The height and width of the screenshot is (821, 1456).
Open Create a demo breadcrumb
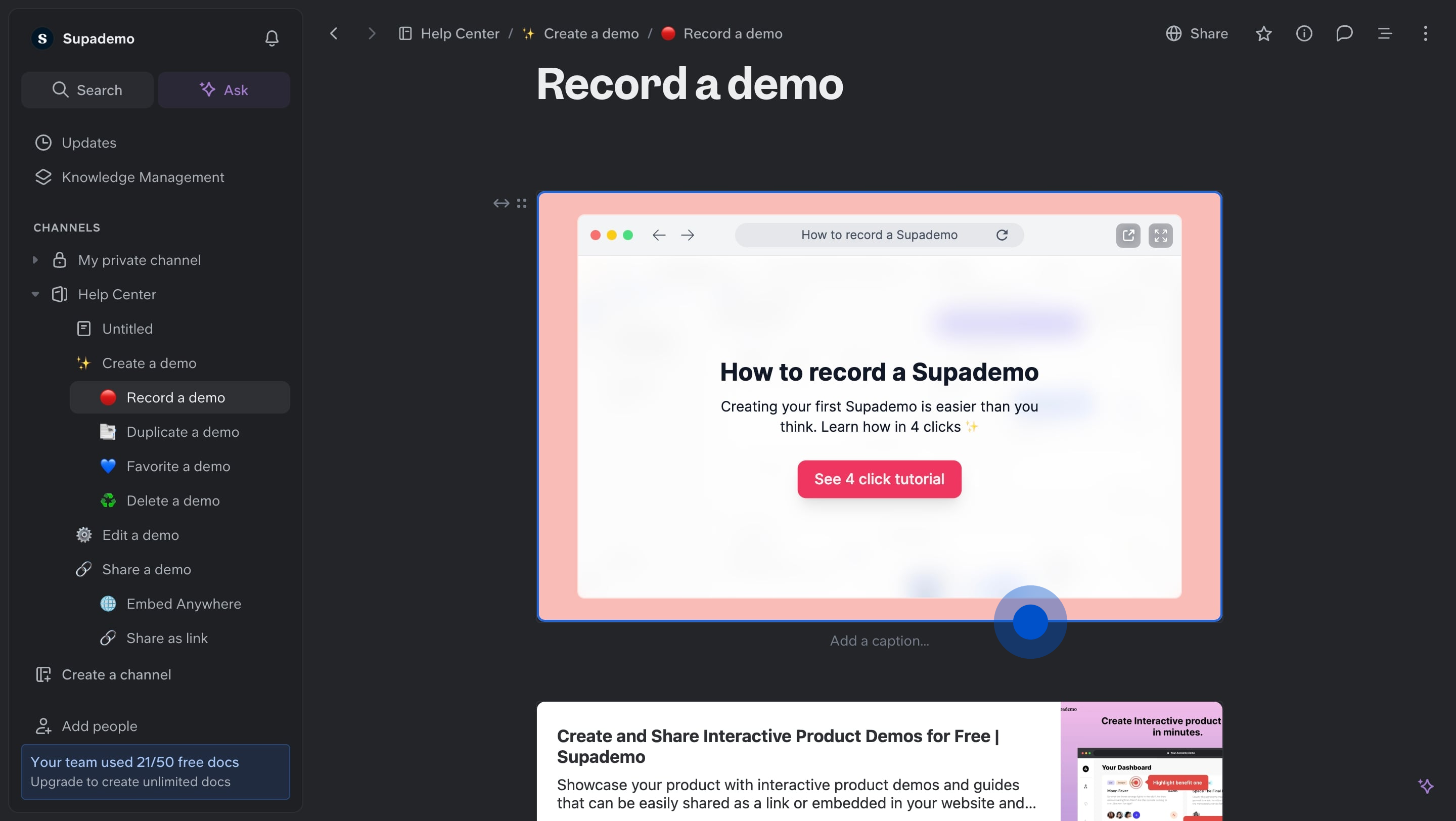[x=590, y=34]
